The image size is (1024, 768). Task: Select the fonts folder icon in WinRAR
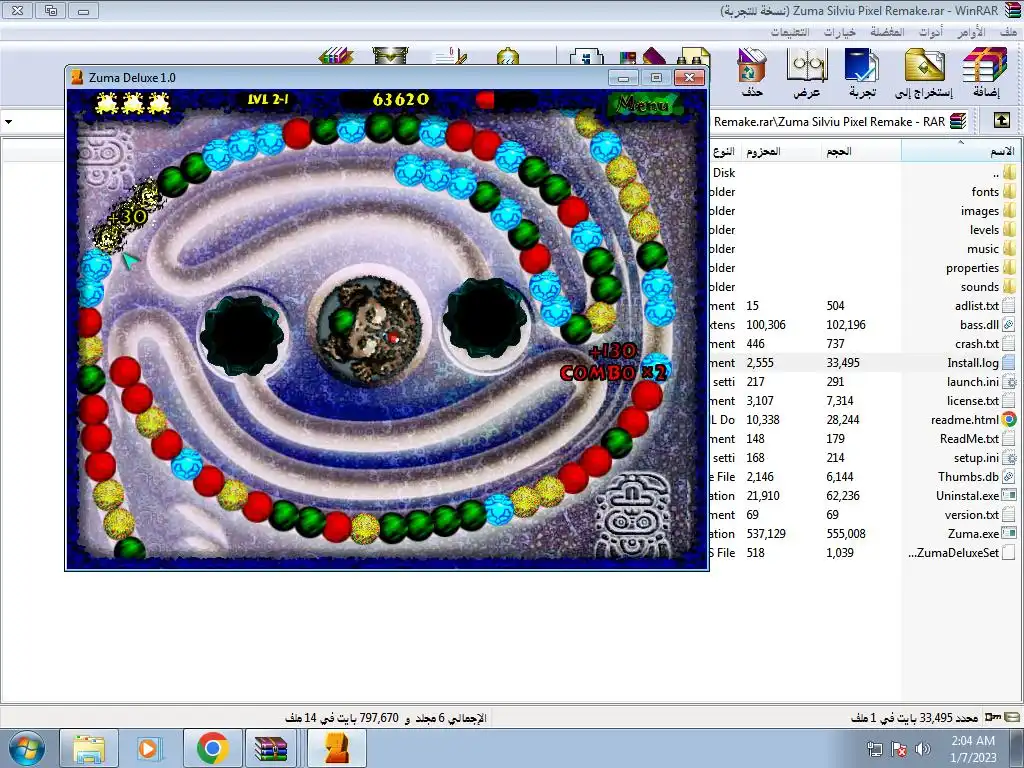pos(1010,191)
